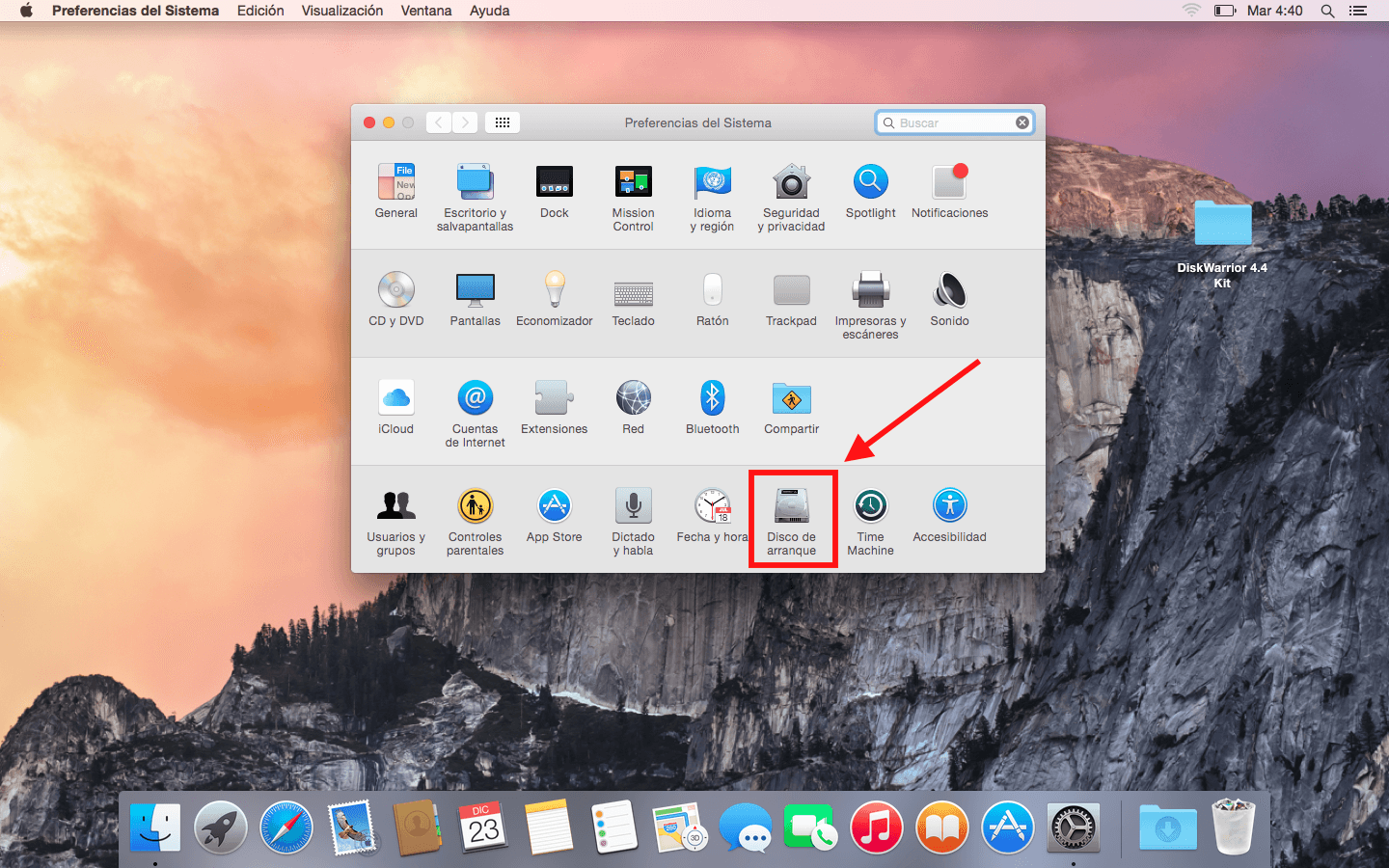Click the back navigation arrow

(x=439, y=122)
